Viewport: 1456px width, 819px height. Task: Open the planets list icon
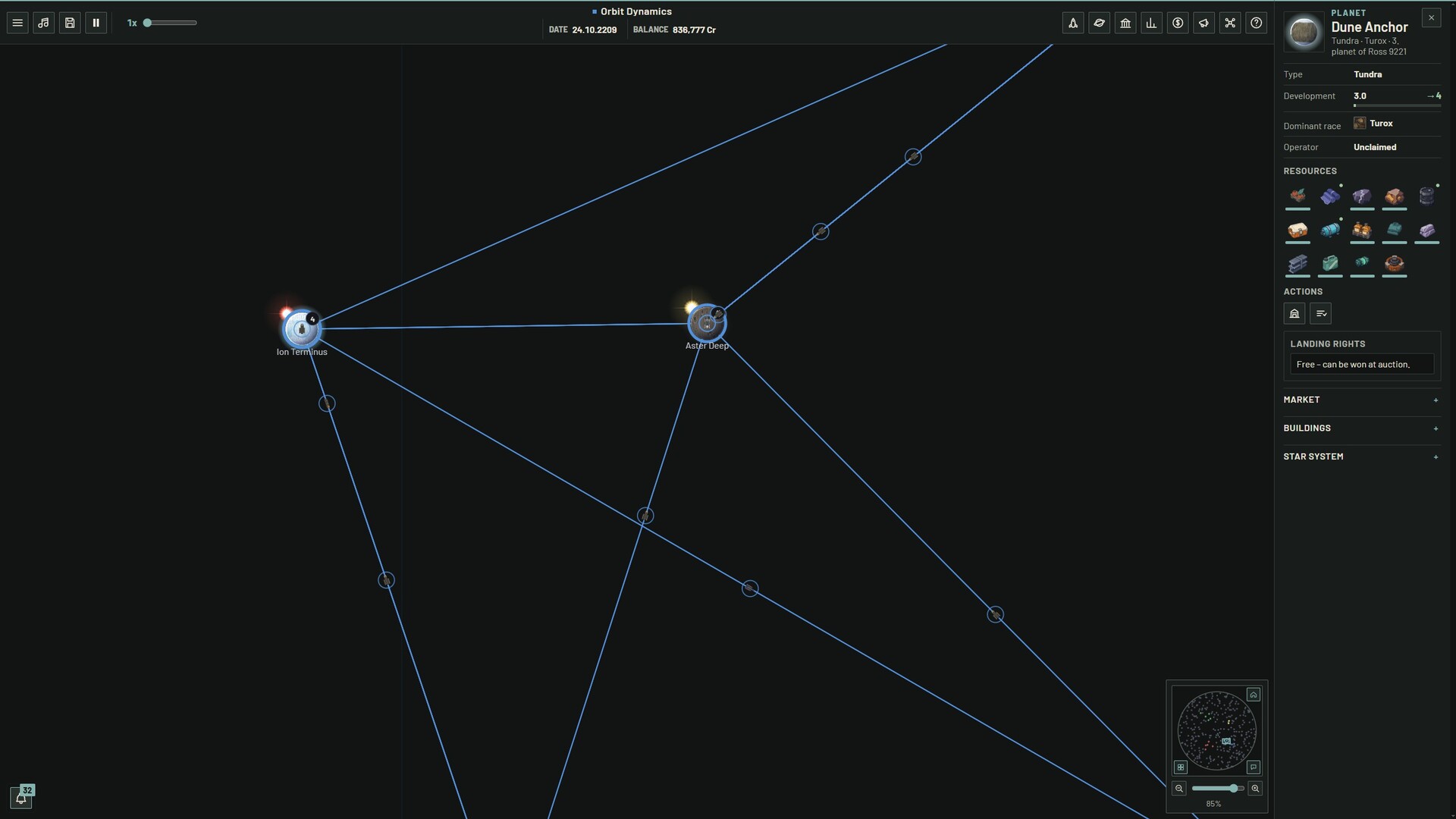pyautogui.click(x=1099, y=23)
